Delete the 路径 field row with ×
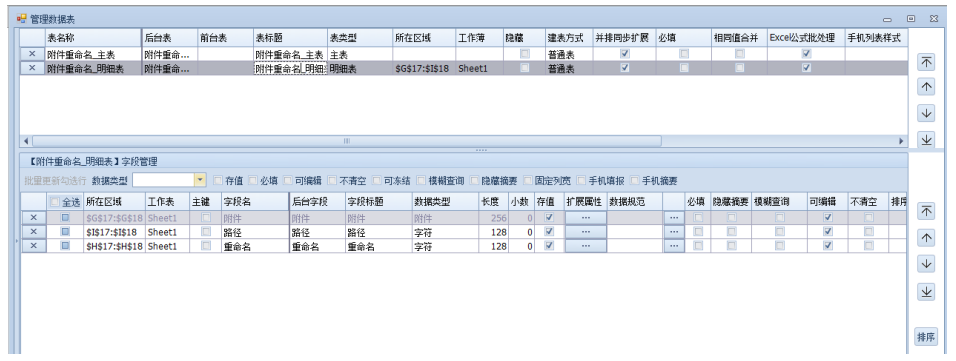Image resolution: width=956 pixels, height=361 pixels. [34, 231]
